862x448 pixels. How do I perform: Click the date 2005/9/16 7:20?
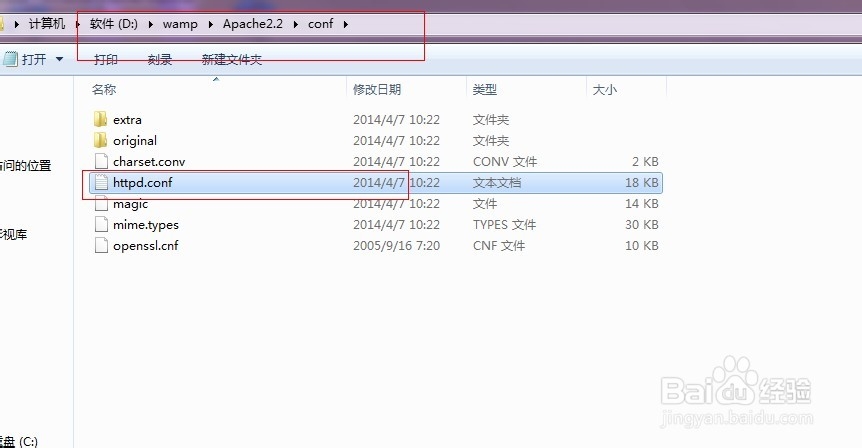coord(396,246)
